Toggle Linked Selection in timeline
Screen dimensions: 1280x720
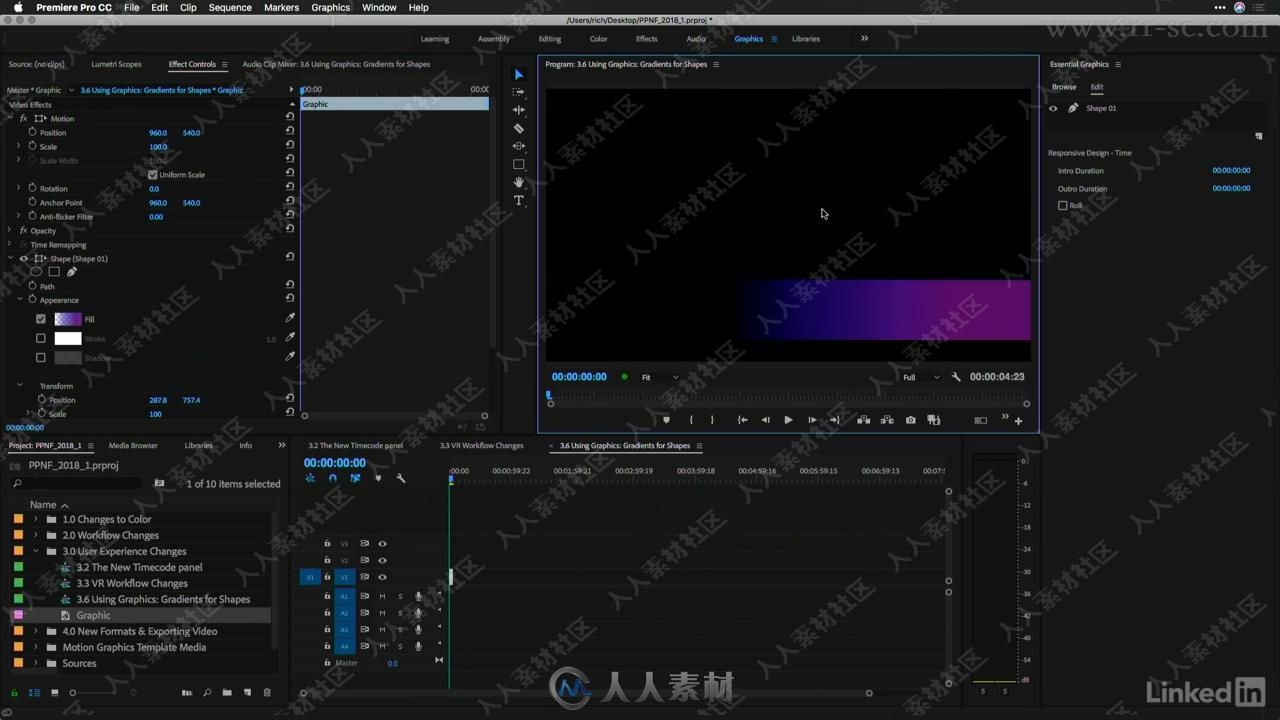pos(355,478)
